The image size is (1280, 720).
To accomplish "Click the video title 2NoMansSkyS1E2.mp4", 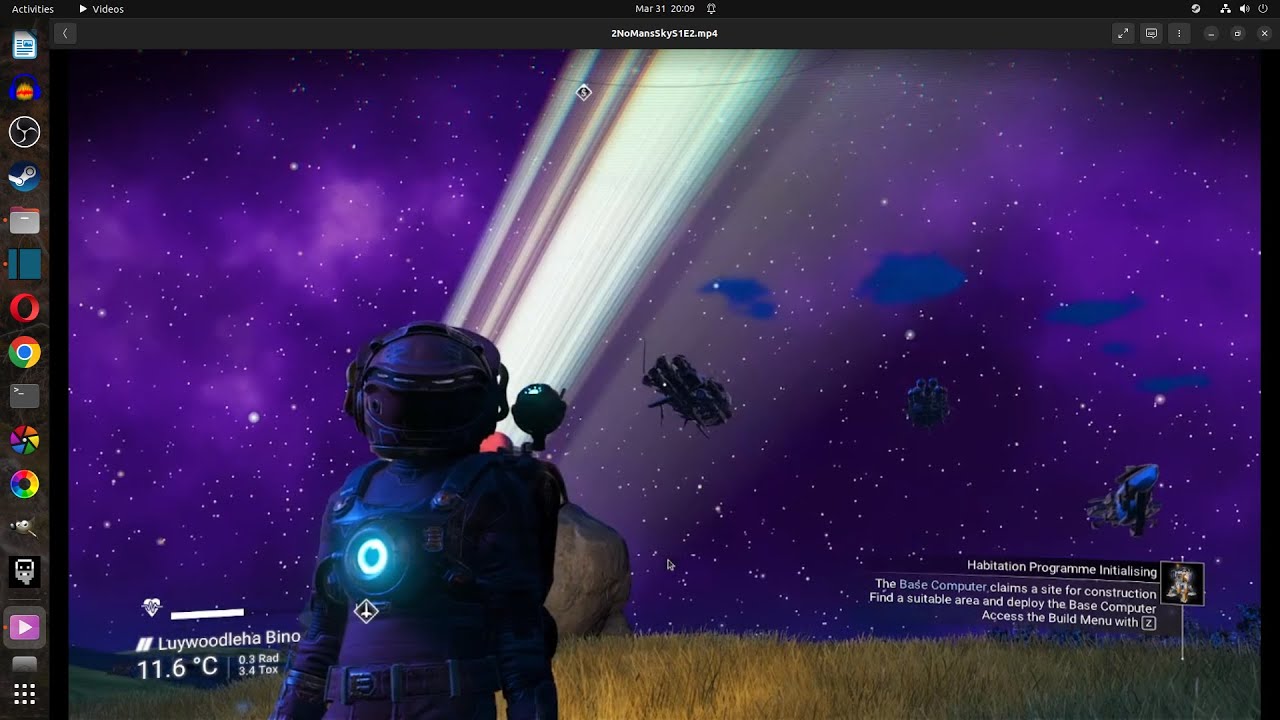I will click(664, 33).
